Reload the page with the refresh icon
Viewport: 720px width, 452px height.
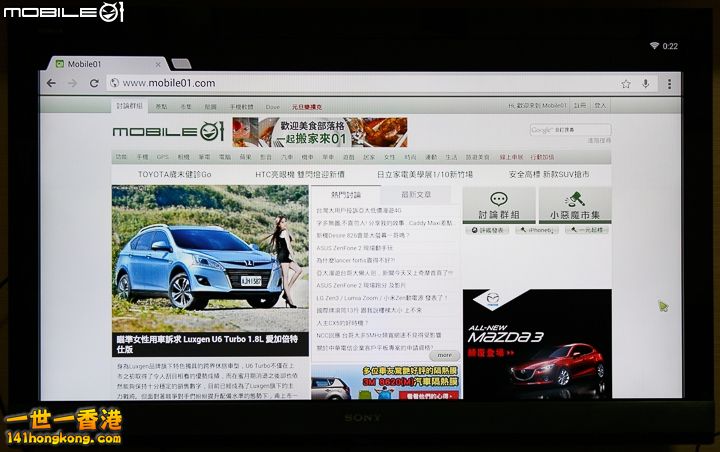93,83
